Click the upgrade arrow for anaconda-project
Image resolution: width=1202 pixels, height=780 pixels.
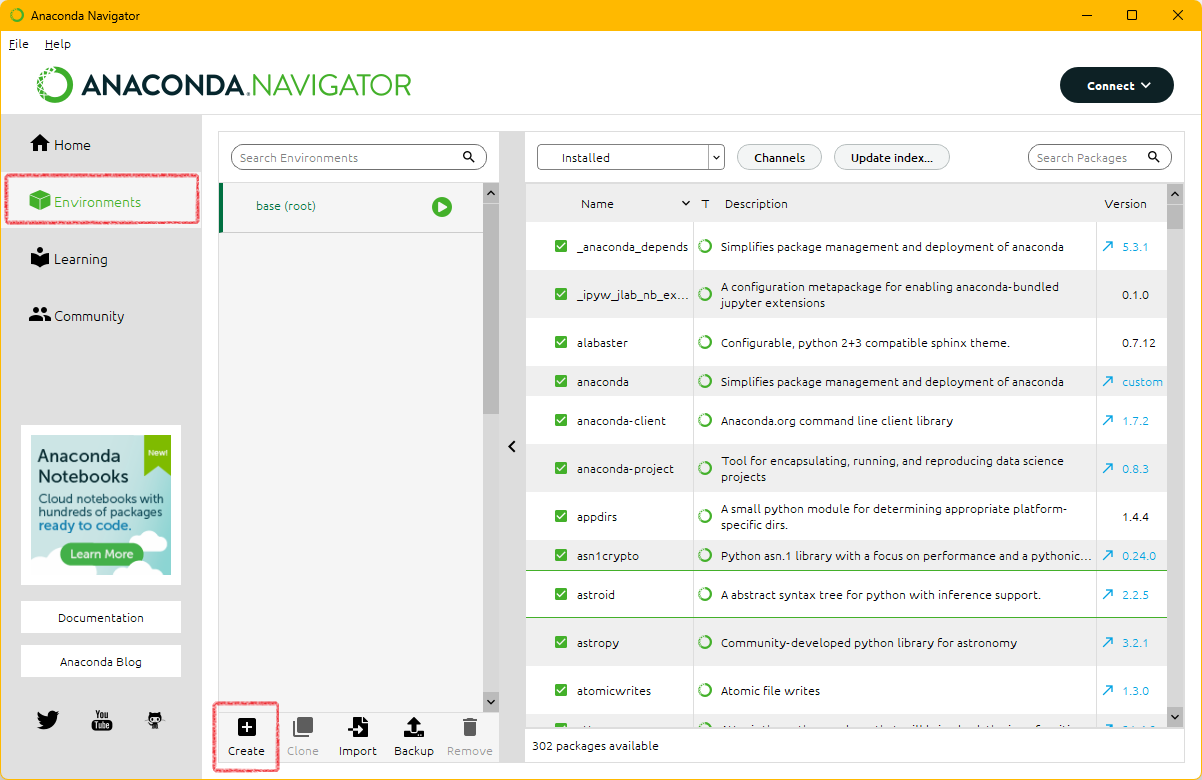coord(1108,468)
